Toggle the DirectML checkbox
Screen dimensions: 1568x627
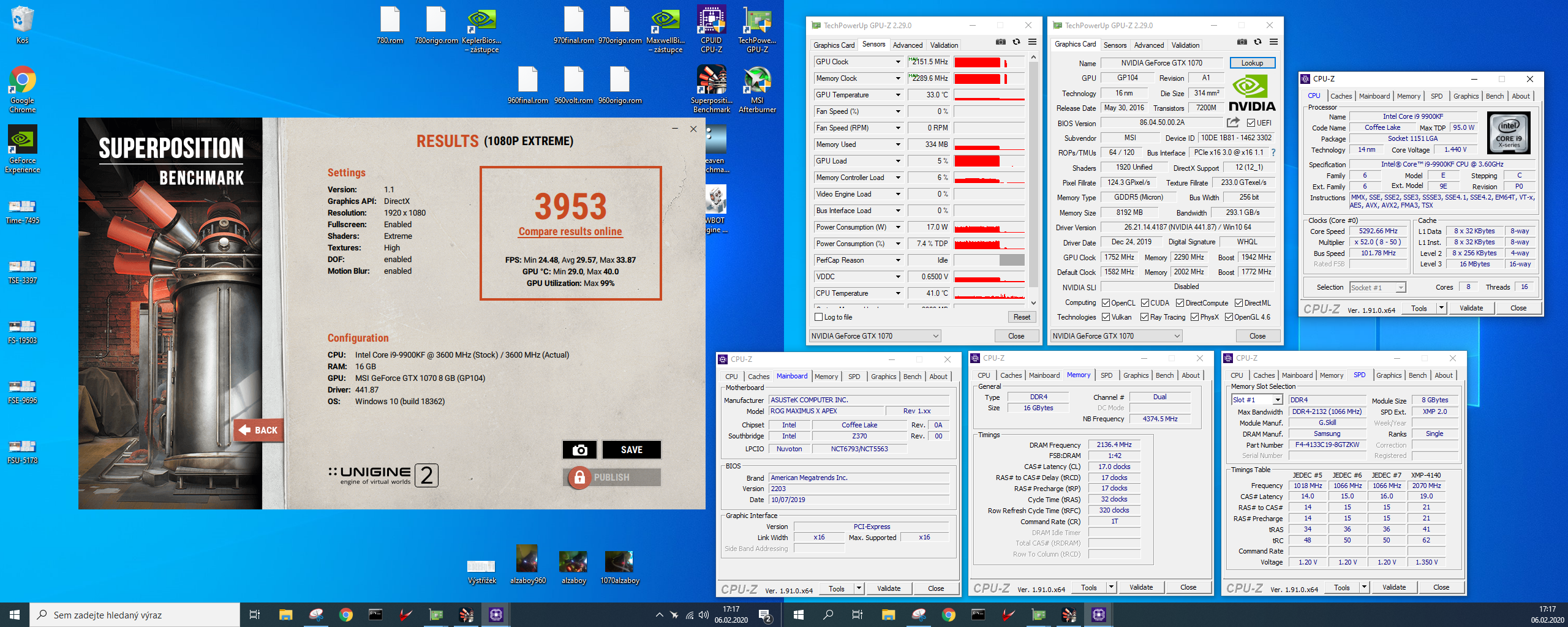click(1238, 303)
